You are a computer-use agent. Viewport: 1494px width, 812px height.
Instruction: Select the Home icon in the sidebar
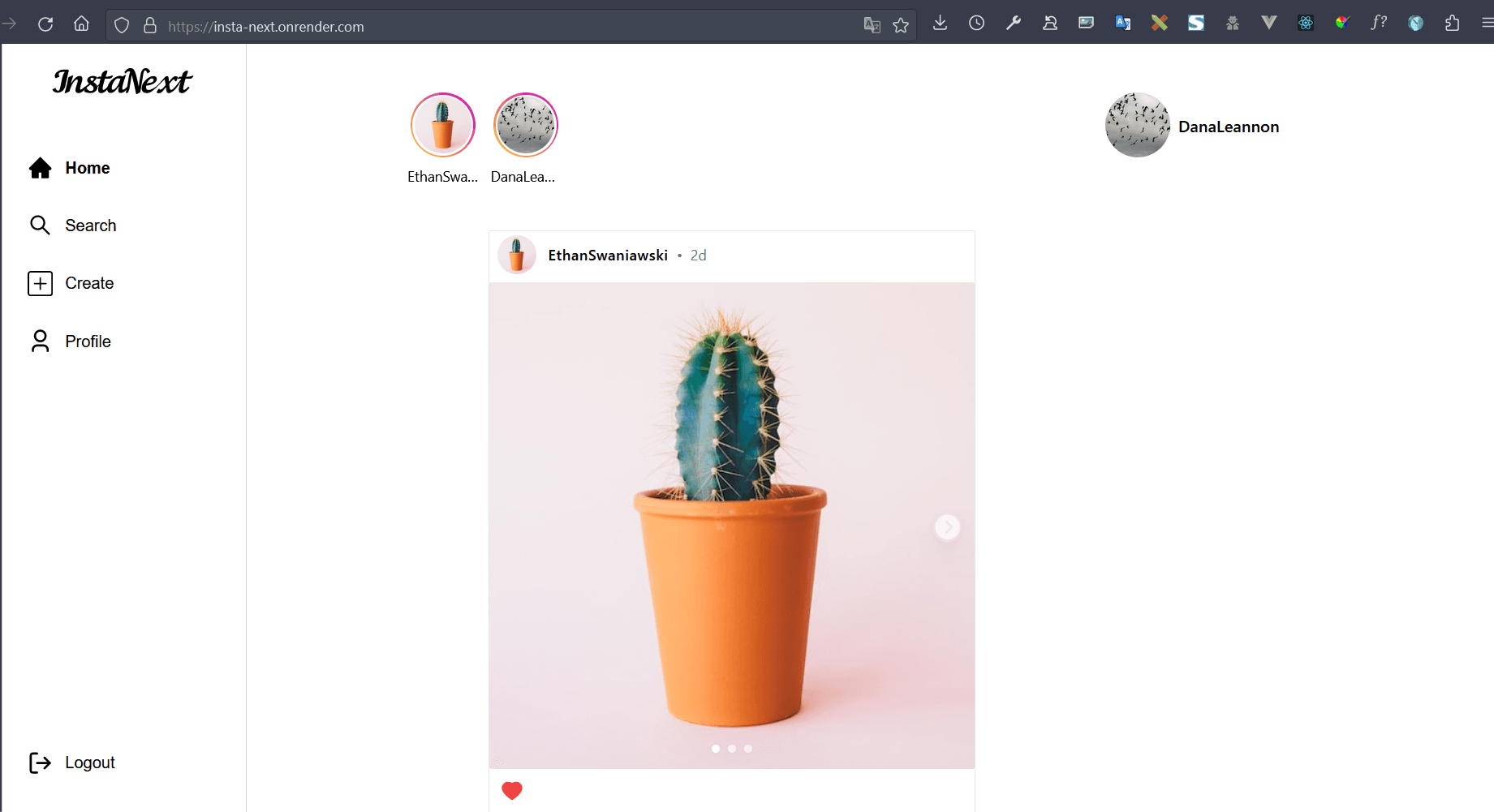pos(40,168)
